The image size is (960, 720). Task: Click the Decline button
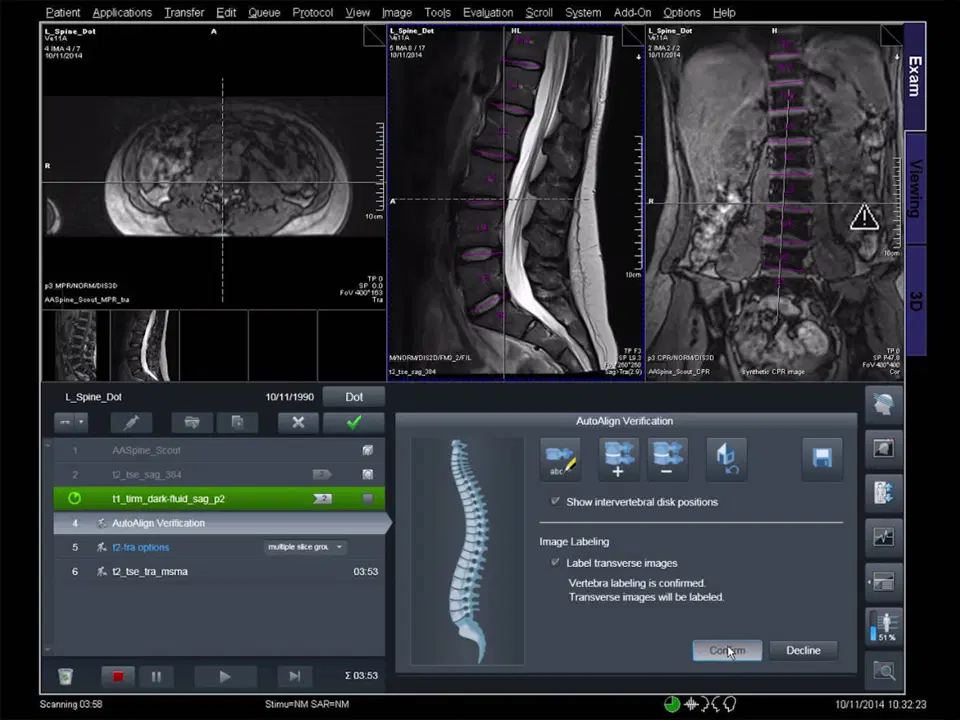click(803, 650)
